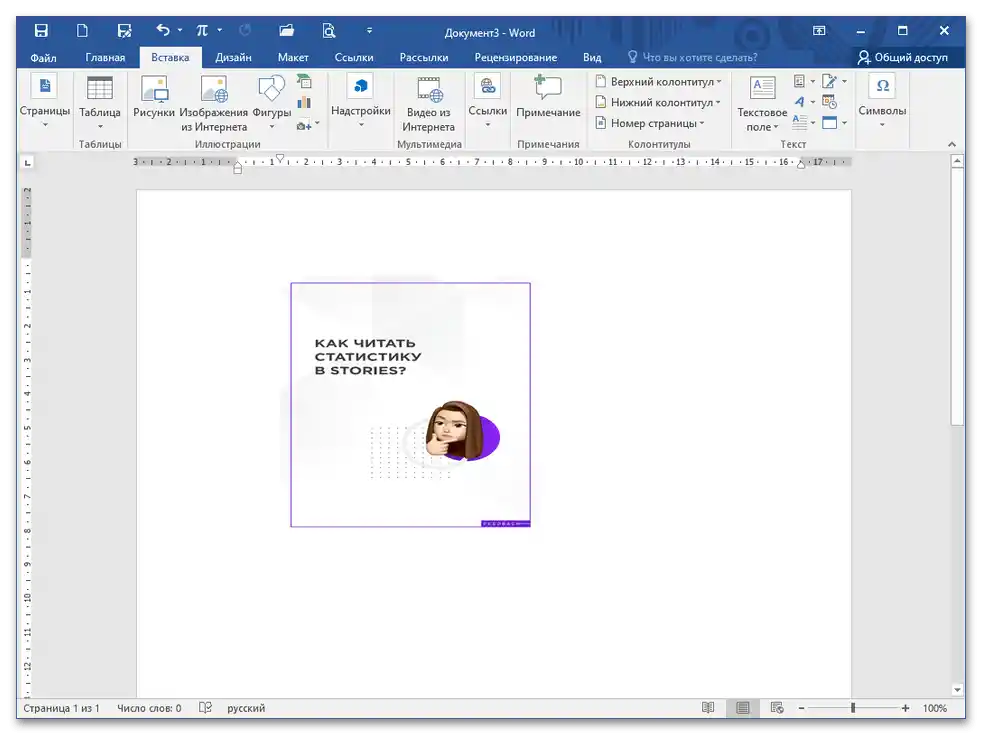The image size is (982, 735).
Task: Click Общий доступ share button
Action: click(x=902, y=58)
